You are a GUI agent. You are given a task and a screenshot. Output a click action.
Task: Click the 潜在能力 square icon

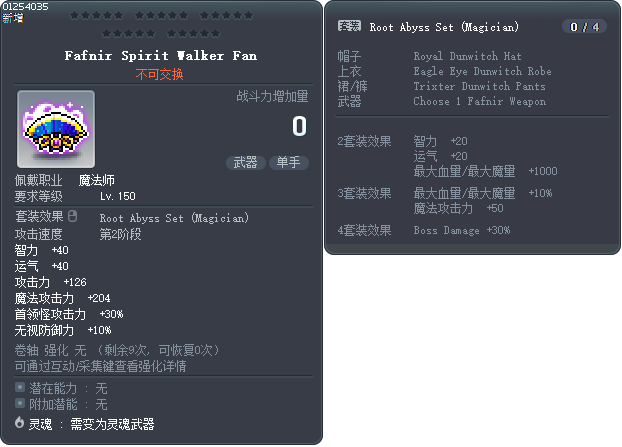pos(20,386)
